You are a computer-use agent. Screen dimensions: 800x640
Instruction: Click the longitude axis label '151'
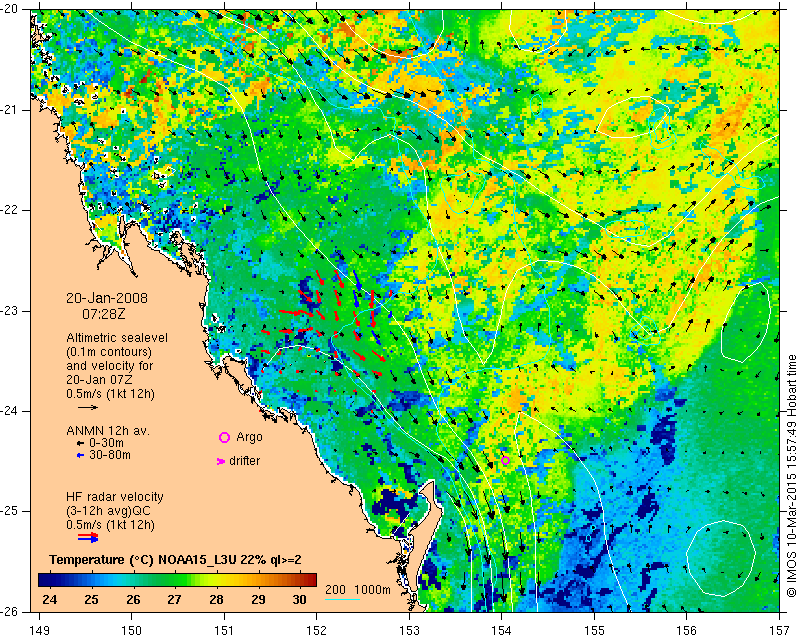pyautogui.click(x=224, y=631)
